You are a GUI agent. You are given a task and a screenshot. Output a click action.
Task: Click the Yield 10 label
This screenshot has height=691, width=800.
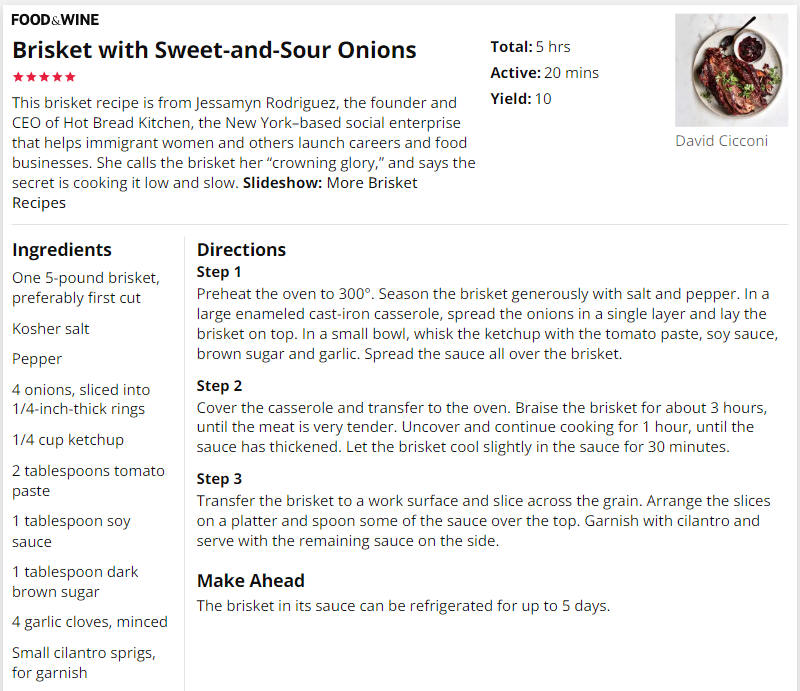coord(521,98)
